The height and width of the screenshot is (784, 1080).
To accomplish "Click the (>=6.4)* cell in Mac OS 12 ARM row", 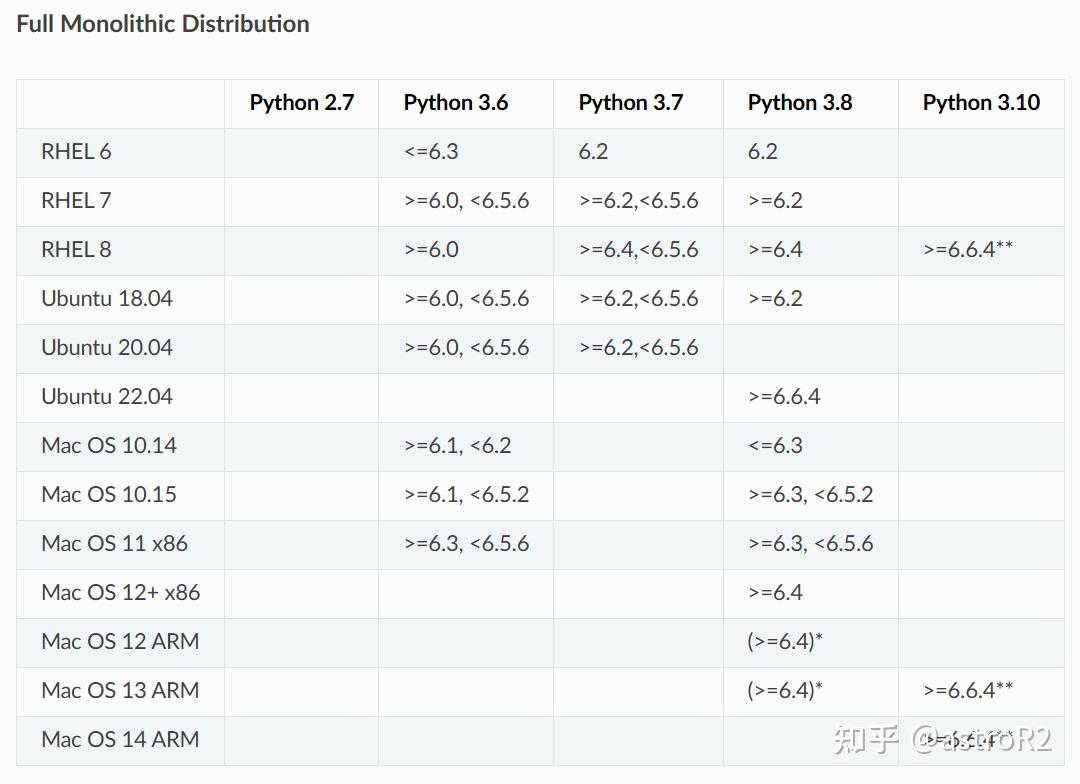I will [784, 642].
